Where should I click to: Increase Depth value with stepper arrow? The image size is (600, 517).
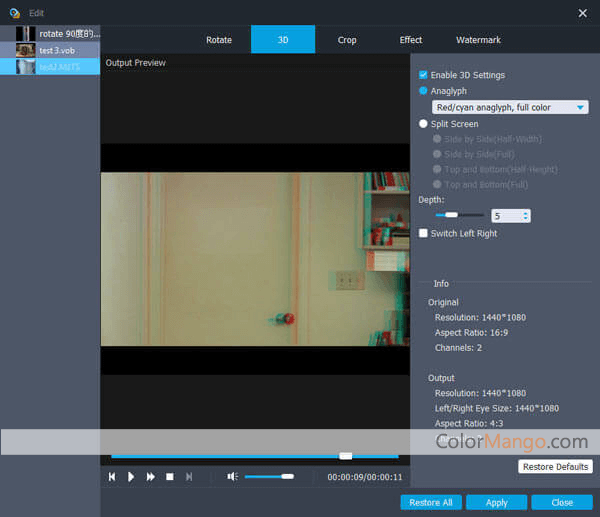[x=526, y=212]
